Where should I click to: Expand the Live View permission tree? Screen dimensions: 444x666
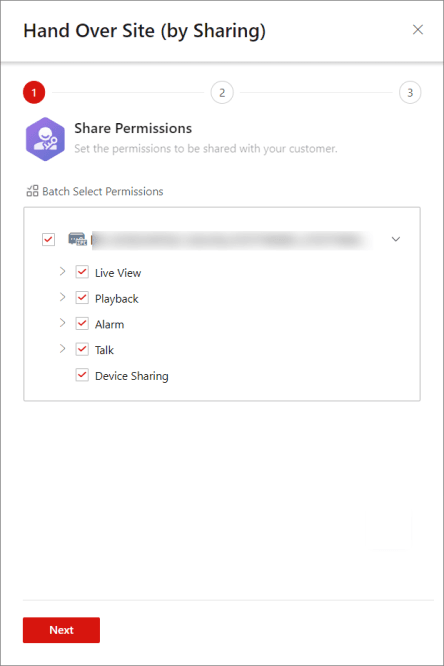click(x=62, y=271)
